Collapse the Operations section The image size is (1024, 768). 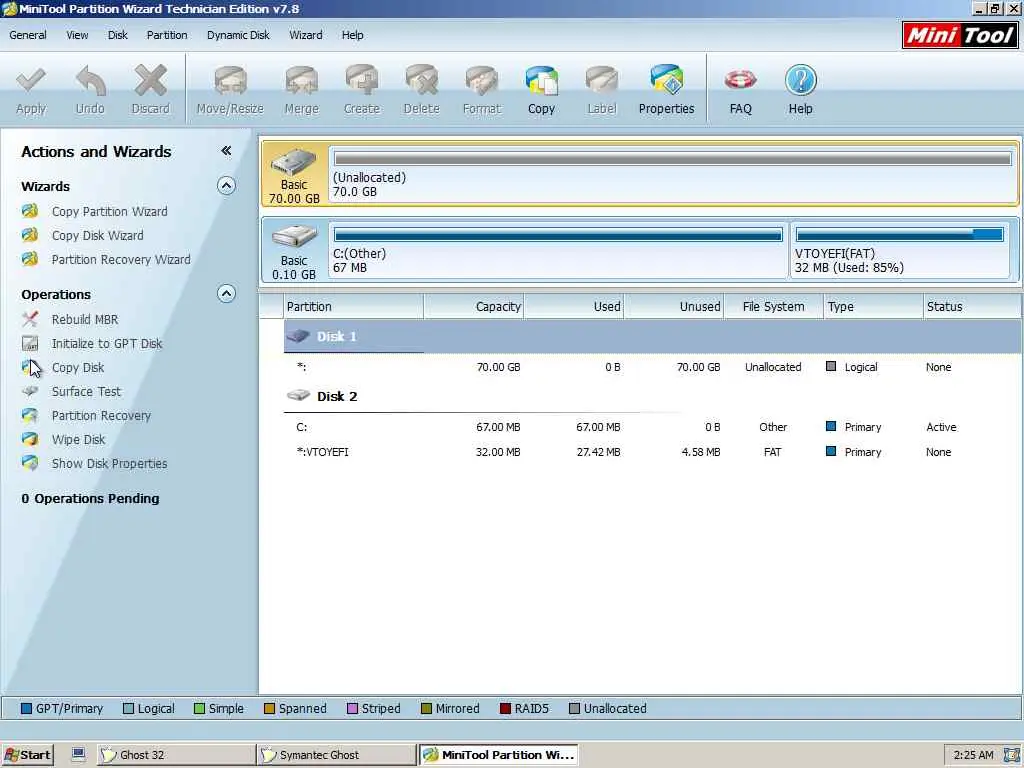click(x=226, y=294)
